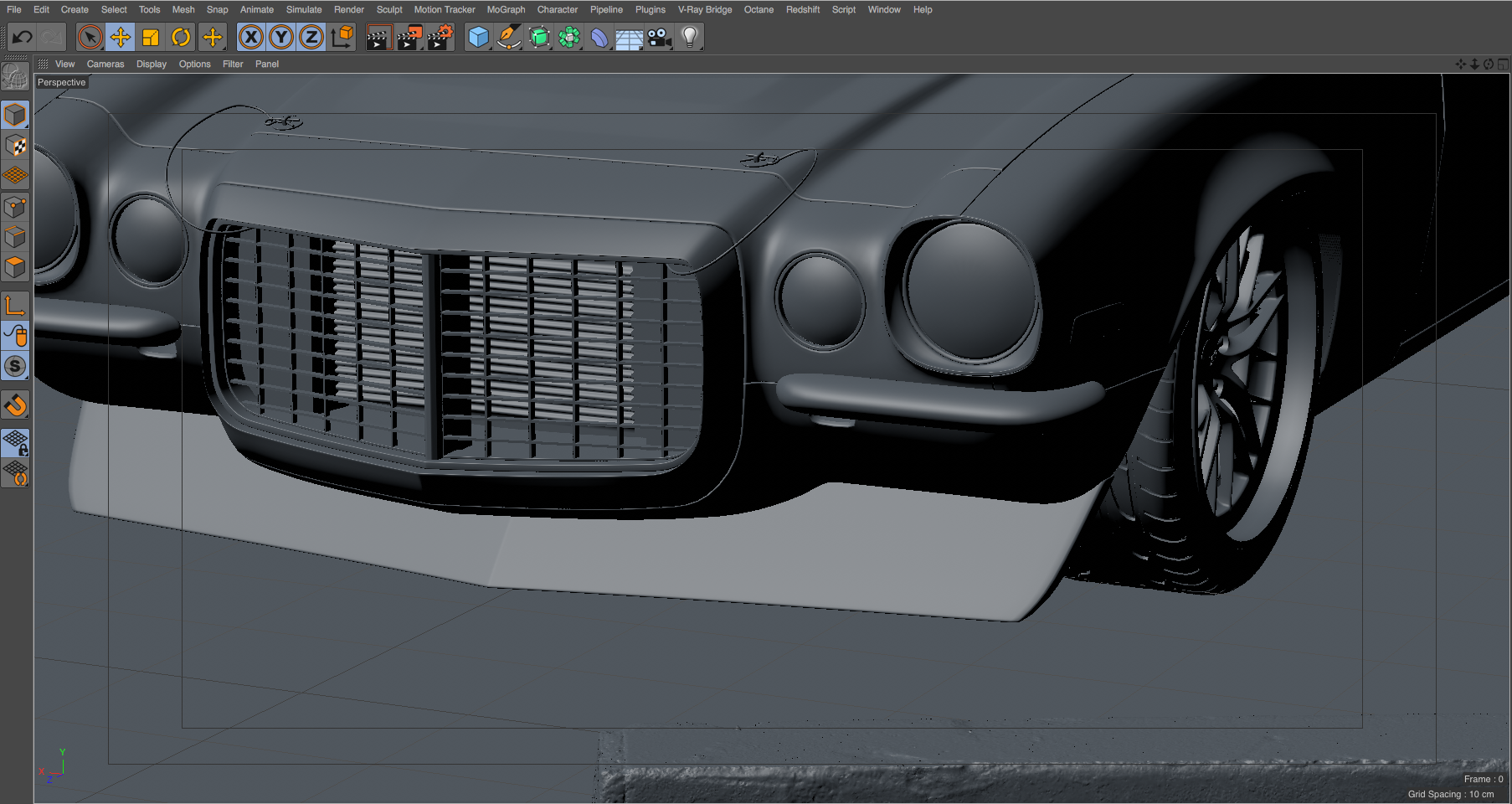
Task: Select the Move tool in toolbar
Action: pos(121,38)
